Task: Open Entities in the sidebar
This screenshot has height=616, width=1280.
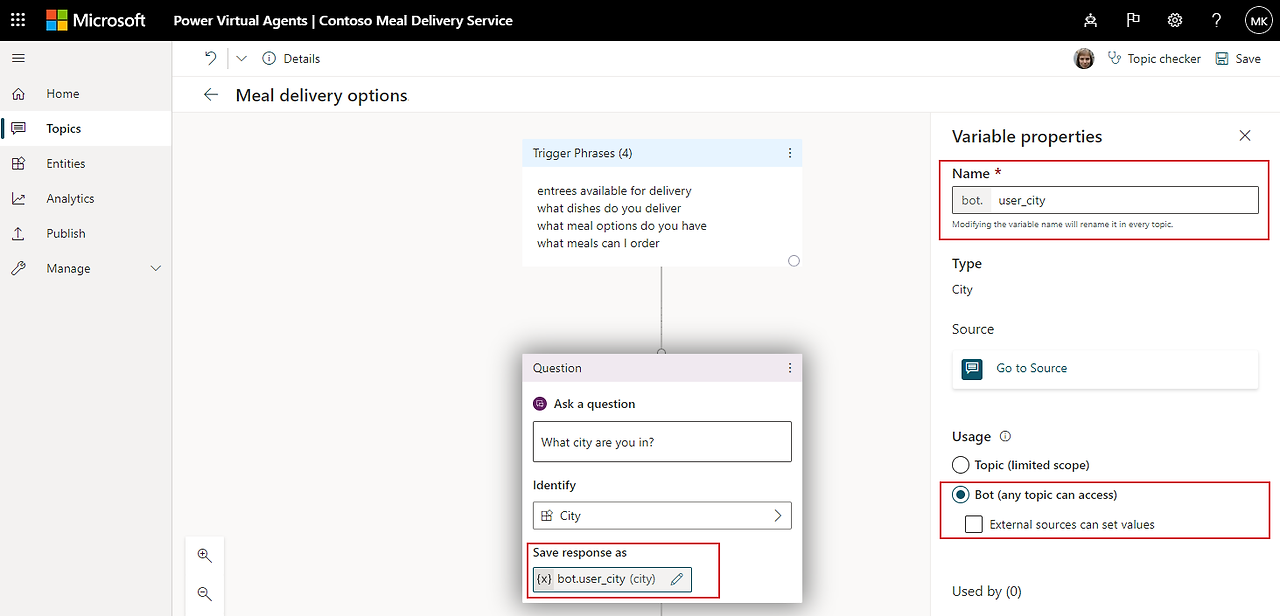Action: (86, 164)
